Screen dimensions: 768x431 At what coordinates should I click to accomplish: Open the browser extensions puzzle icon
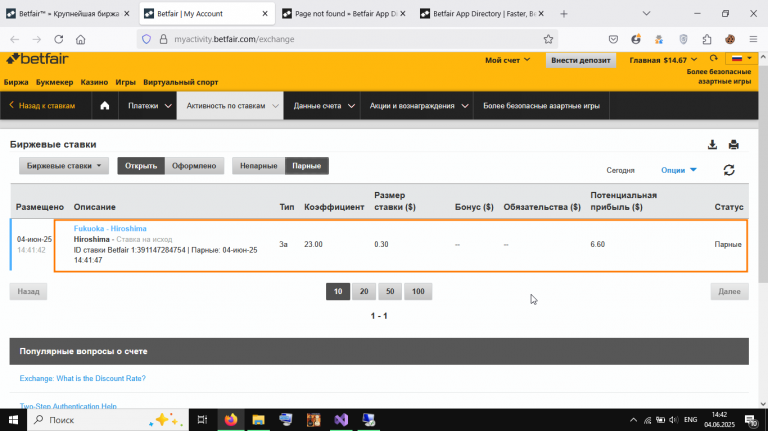click(x=707, y=39)
